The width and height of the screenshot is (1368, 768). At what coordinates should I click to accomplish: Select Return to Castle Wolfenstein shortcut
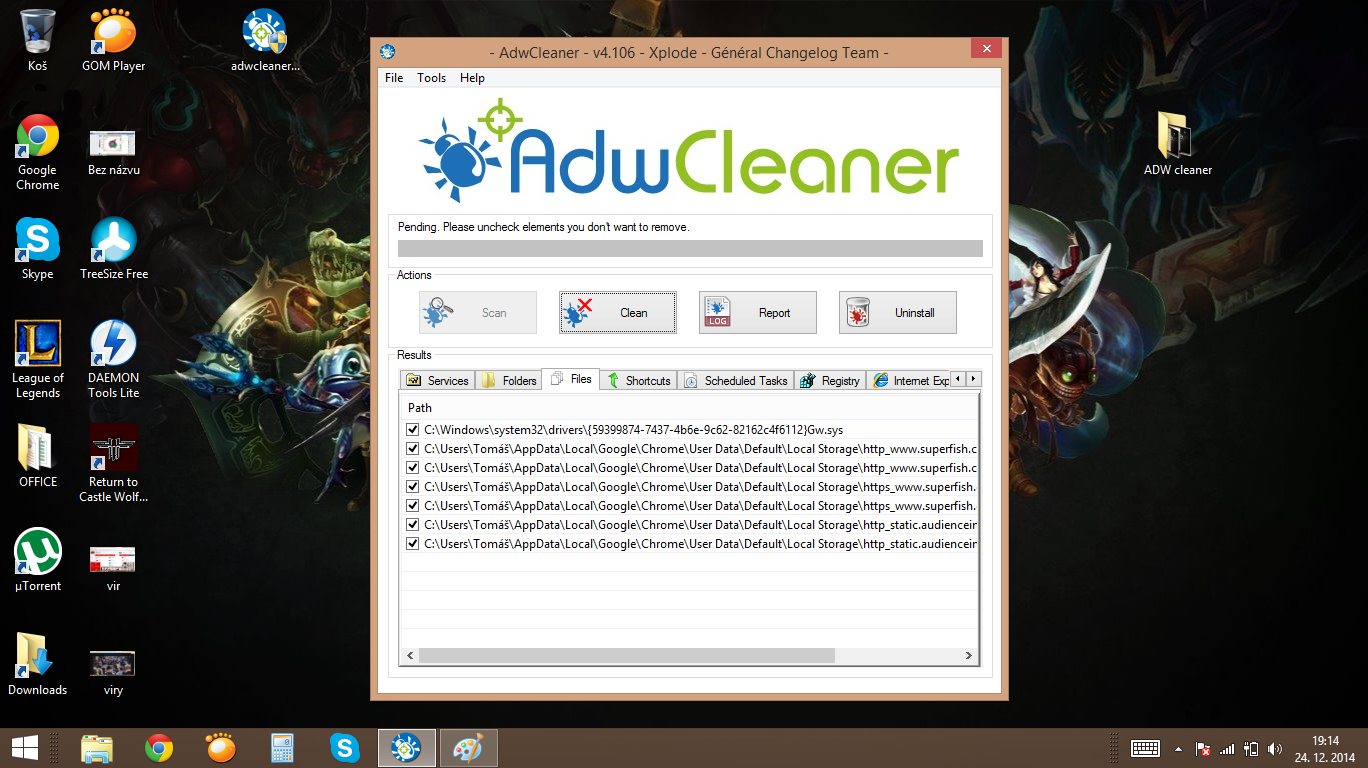(113, 464)
